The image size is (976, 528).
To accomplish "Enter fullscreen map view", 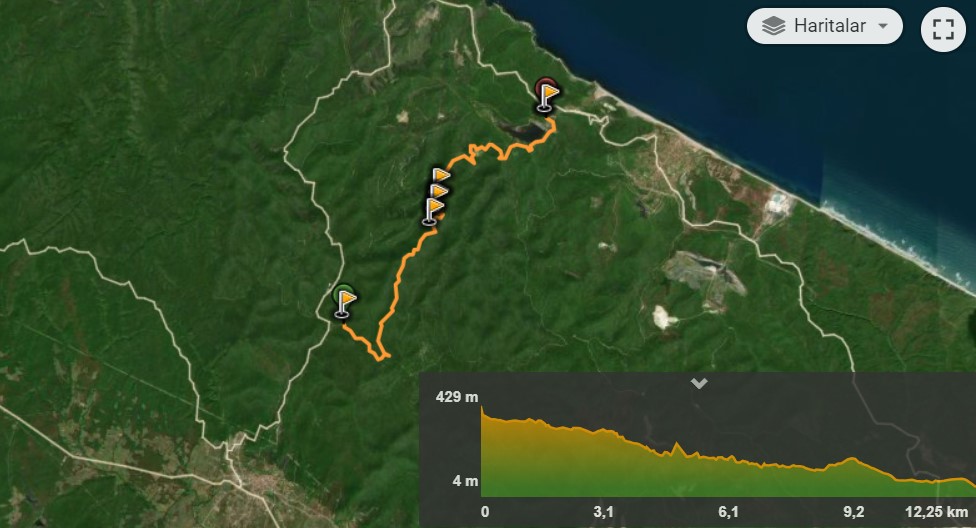I will point(943,29).
